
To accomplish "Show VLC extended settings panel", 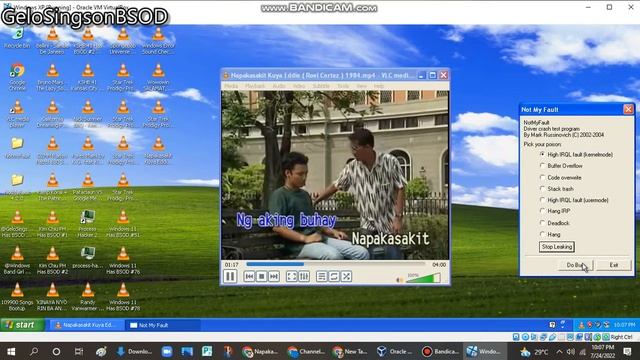I will pos(304,276).
